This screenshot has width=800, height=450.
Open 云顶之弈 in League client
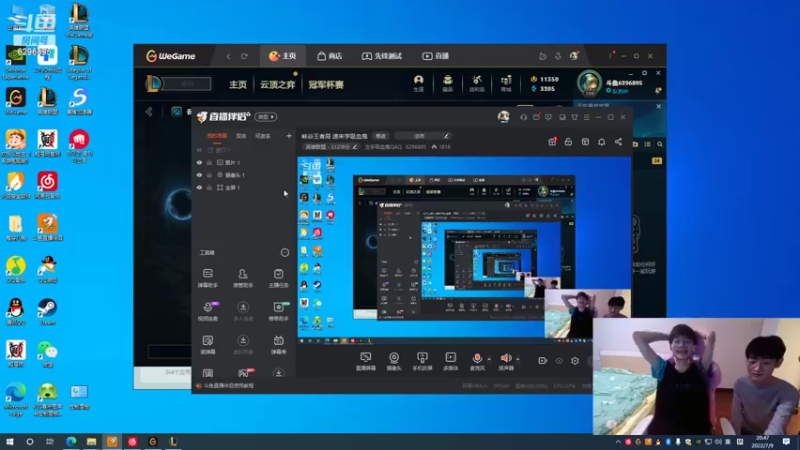278,85
